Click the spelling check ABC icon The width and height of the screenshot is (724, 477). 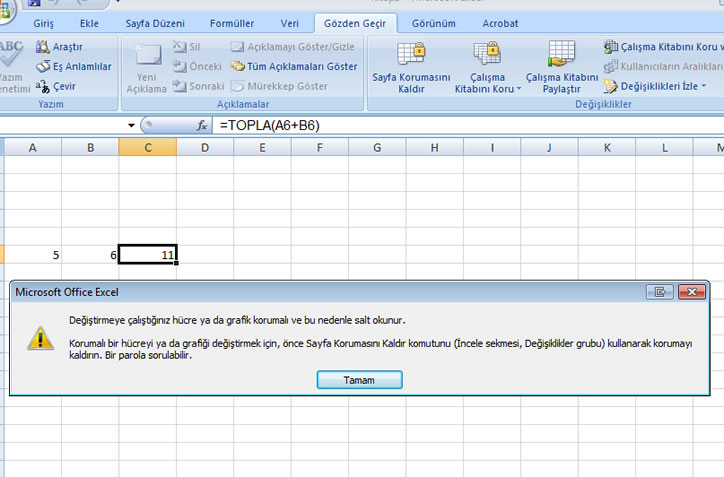tap(11, 53)
